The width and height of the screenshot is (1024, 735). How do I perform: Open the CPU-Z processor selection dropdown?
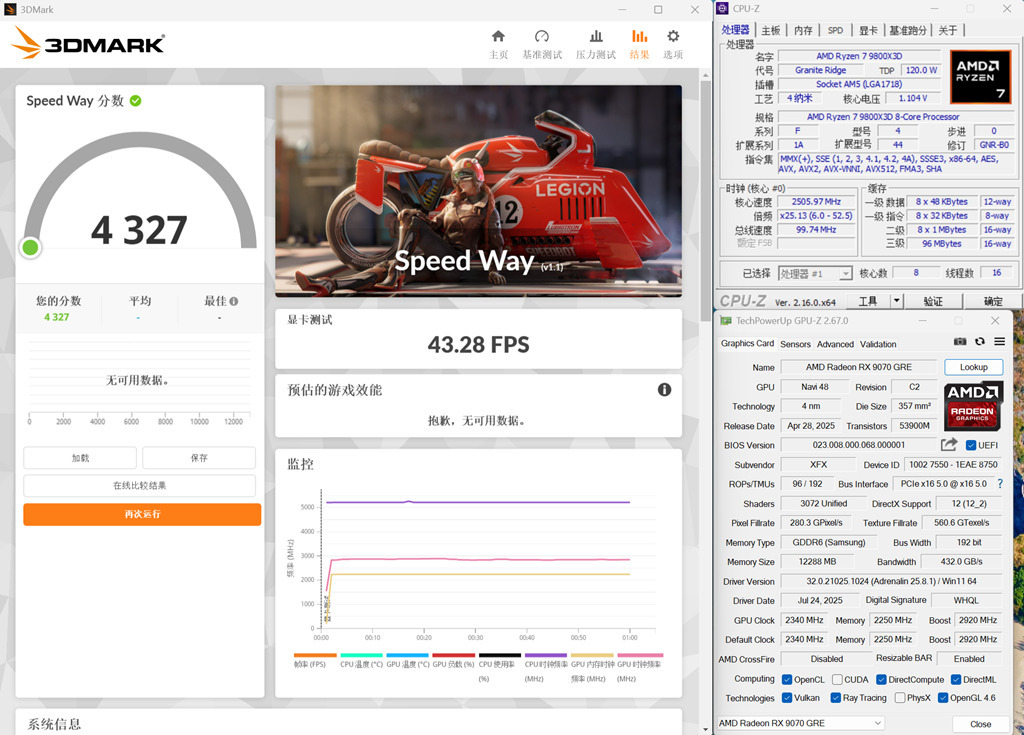click(815, 273)
